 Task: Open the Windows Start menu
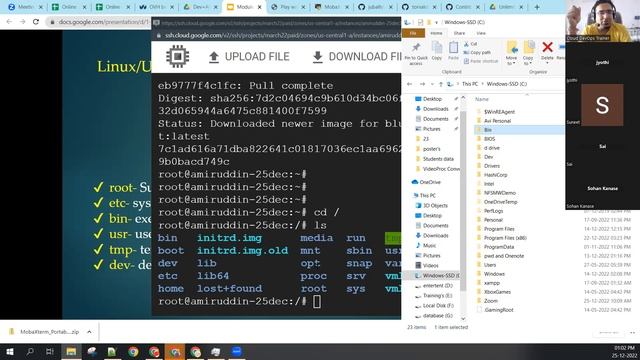pos(9,352)
